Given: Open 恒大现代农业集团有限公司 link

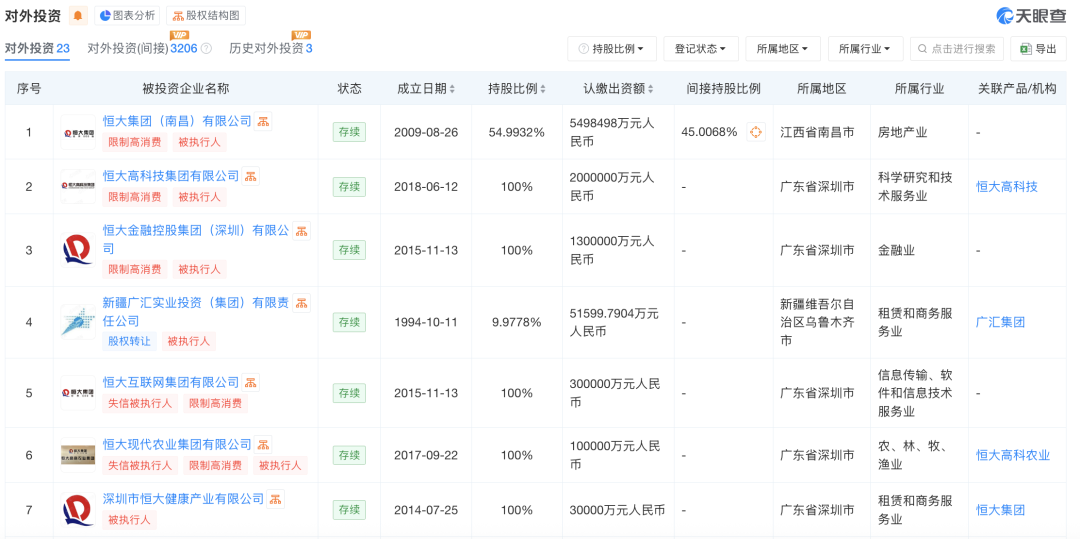Looking at the screenshot, I should pos(177,445).
